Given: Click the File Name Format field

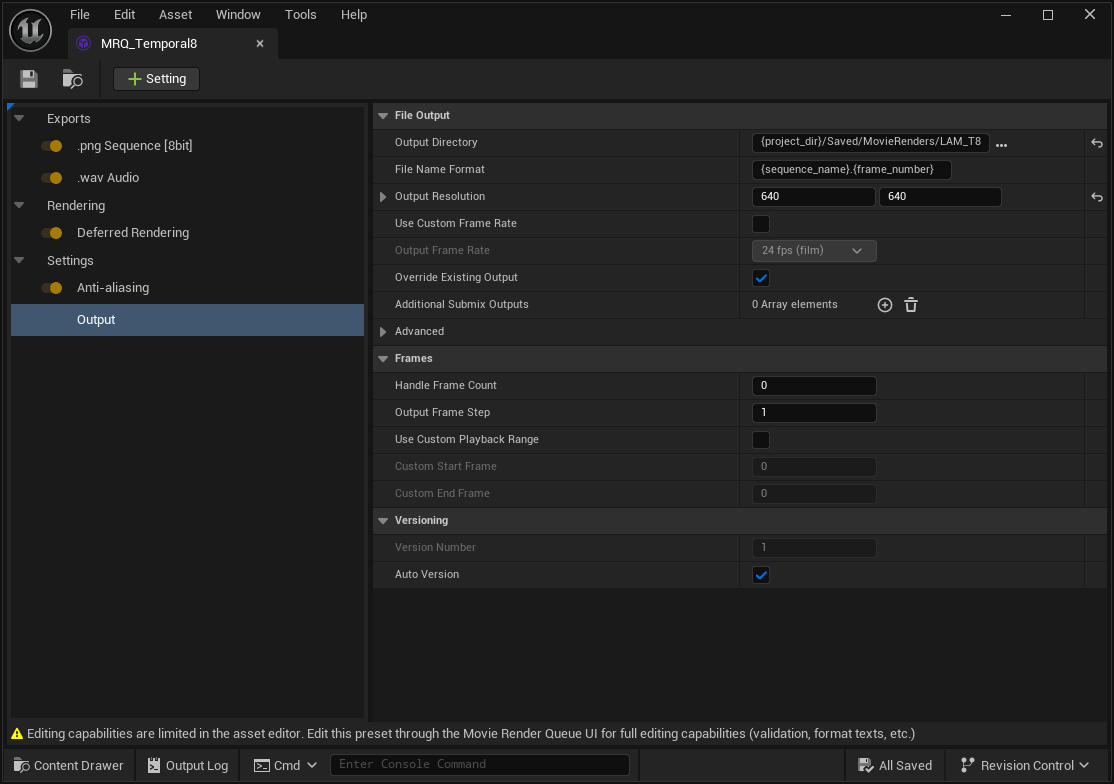Looking at the screenshot, I should click(x=851, y=170).
